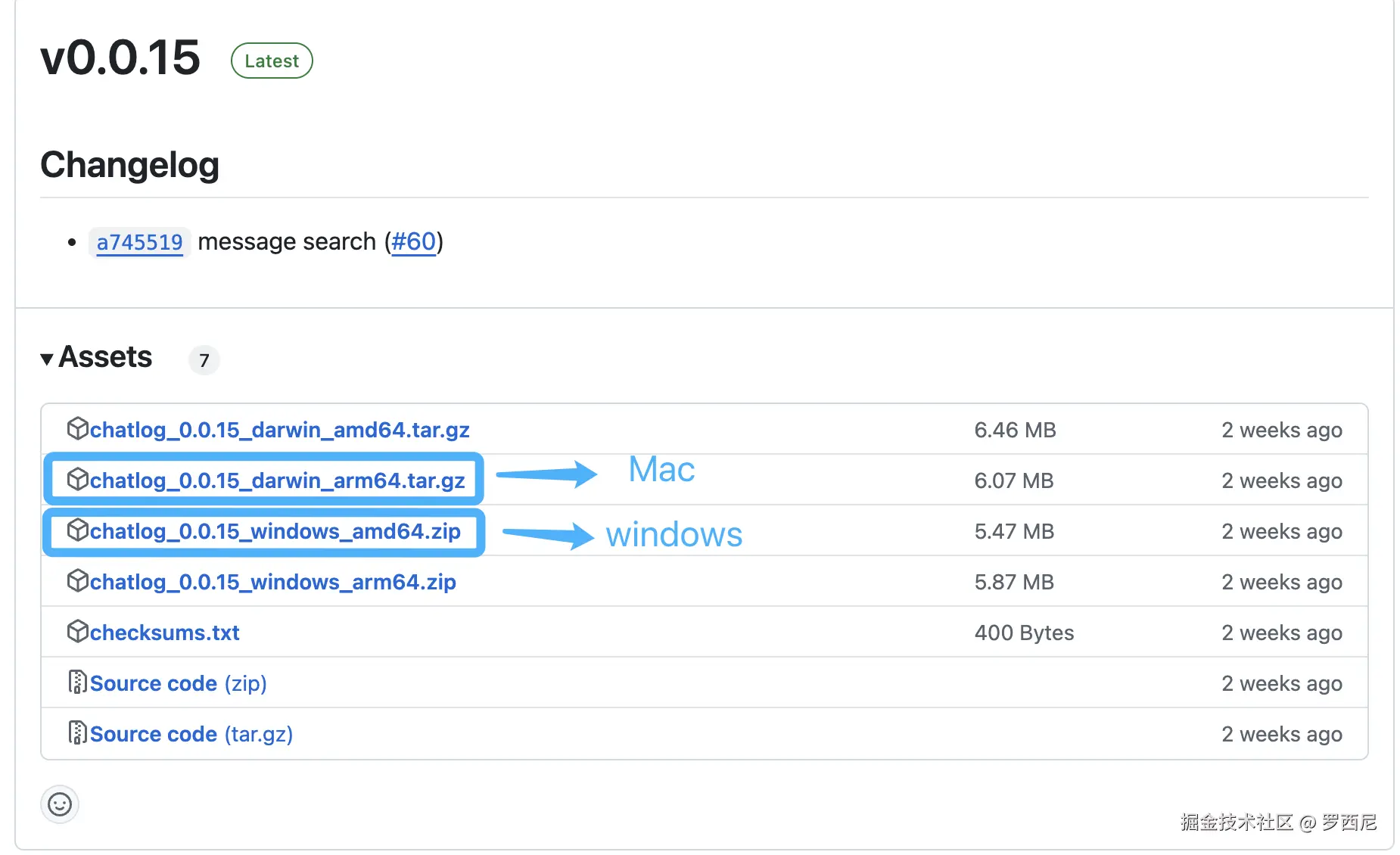The height and width of the screenshot is (855, 1400).
Task: Download chatlog_0.0.15_darwin_amd64.tar.gz
Action: click(279, 430)
